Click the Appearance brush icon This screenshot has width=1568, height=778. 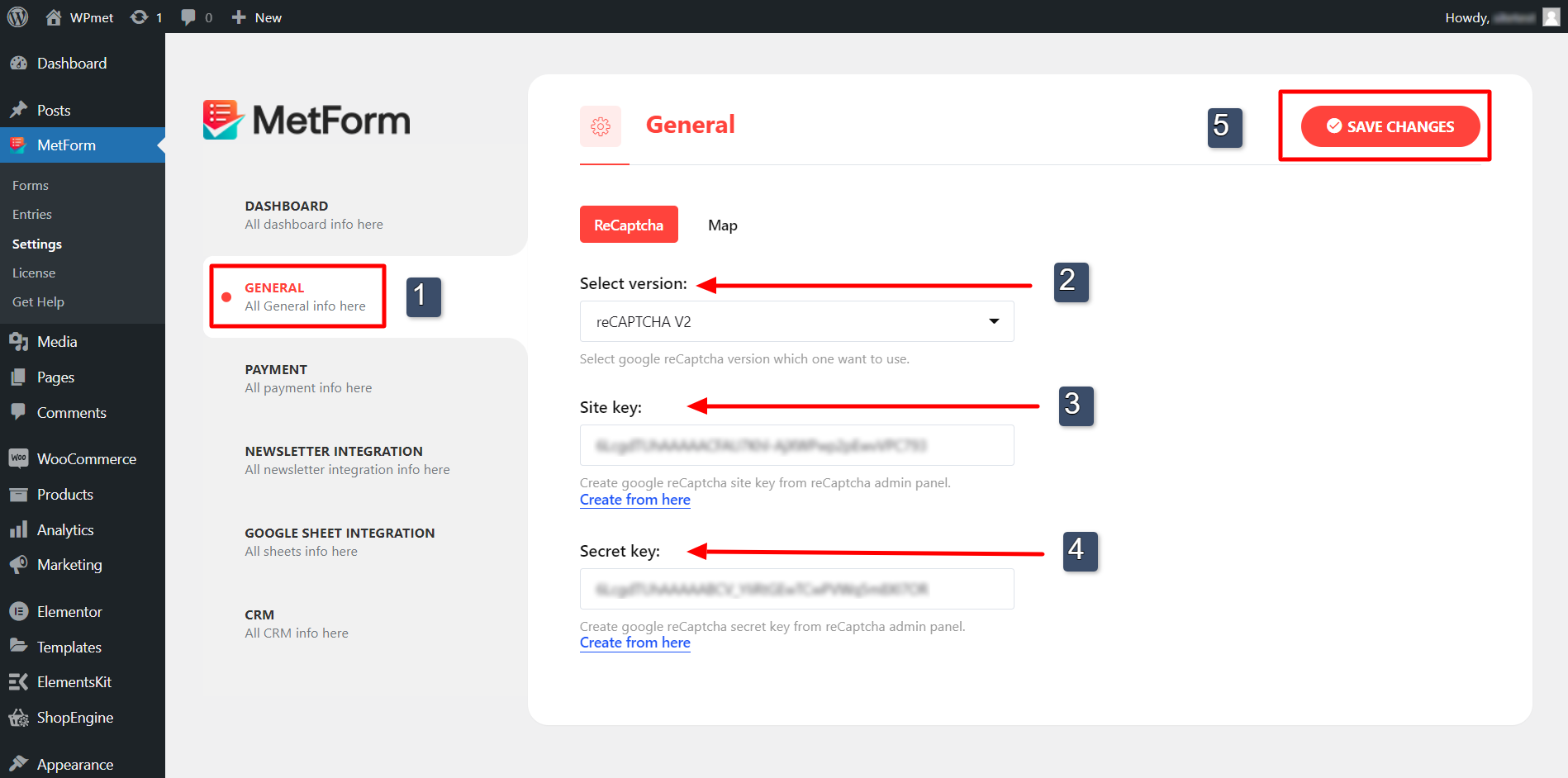pos(18,765)
